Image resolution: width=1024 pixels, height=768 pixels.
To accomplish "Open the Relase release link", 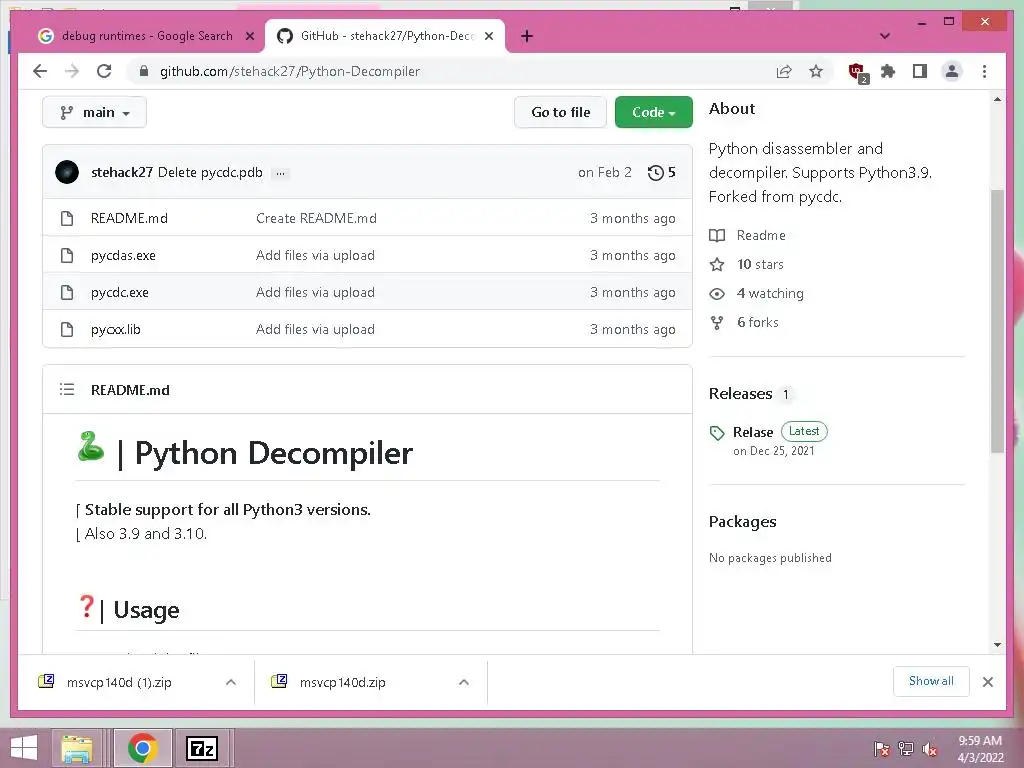I will [x=753, y=432].
